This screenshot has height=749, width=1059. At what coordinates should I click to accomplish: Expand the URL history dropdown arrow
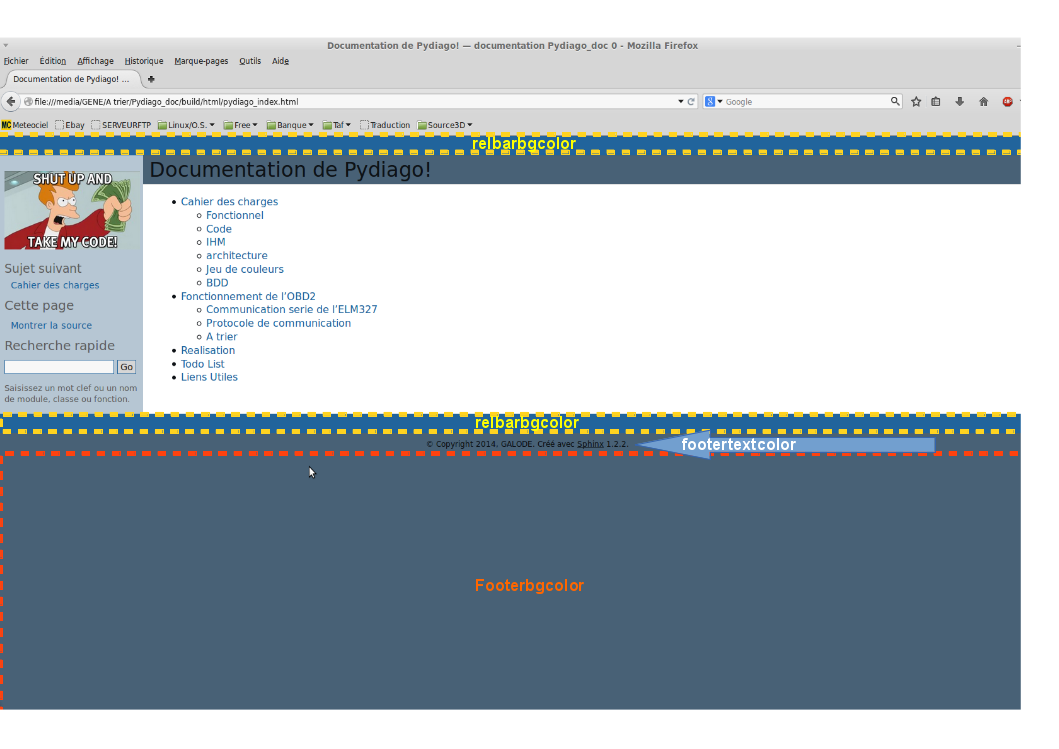click(x=681, y=101)
